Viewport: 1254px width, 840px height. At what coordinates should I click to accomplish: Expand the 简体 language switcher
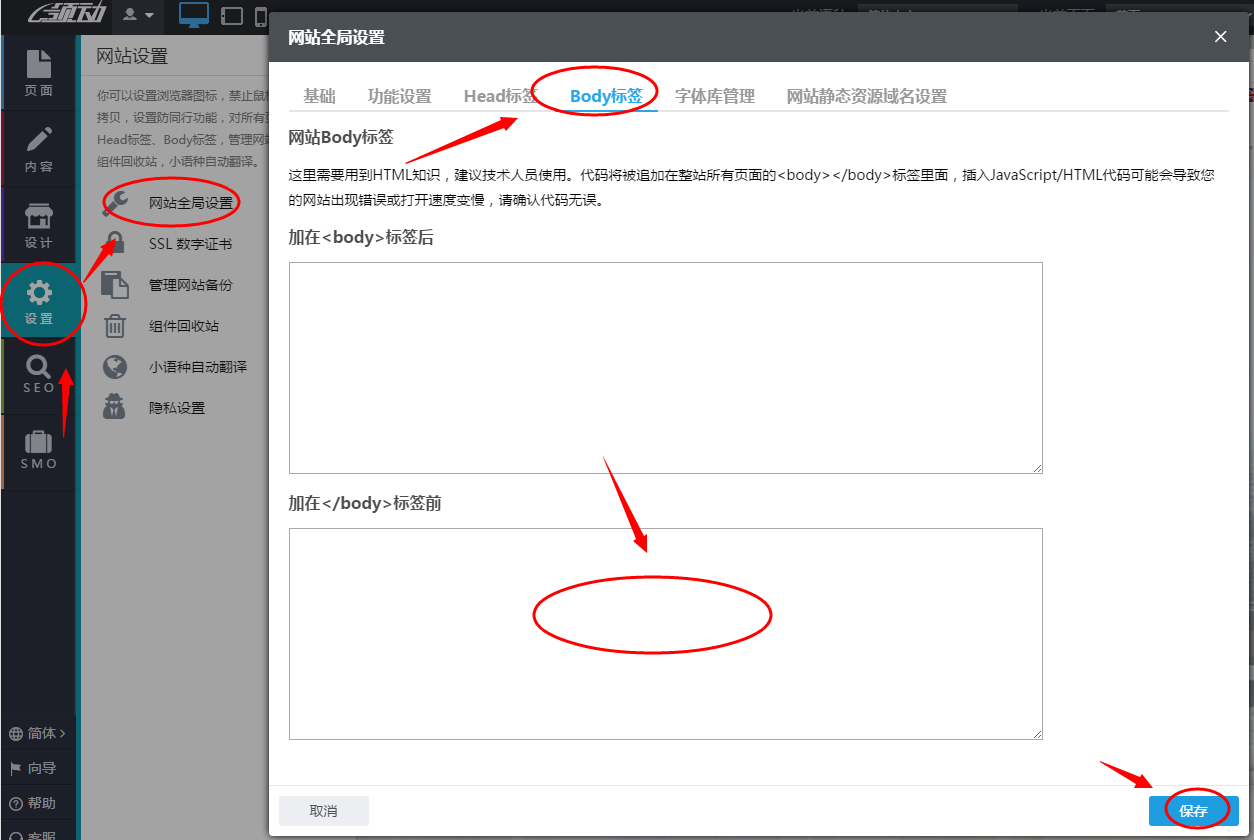click(38, 733)
